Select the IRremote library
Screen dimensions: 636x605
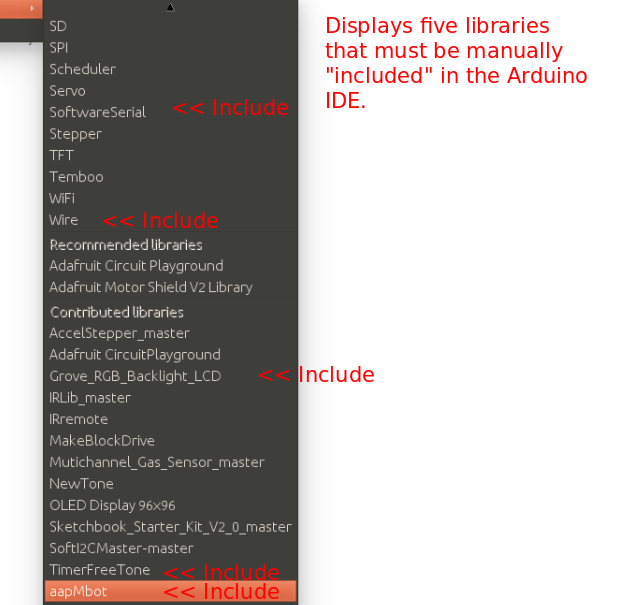78,419
